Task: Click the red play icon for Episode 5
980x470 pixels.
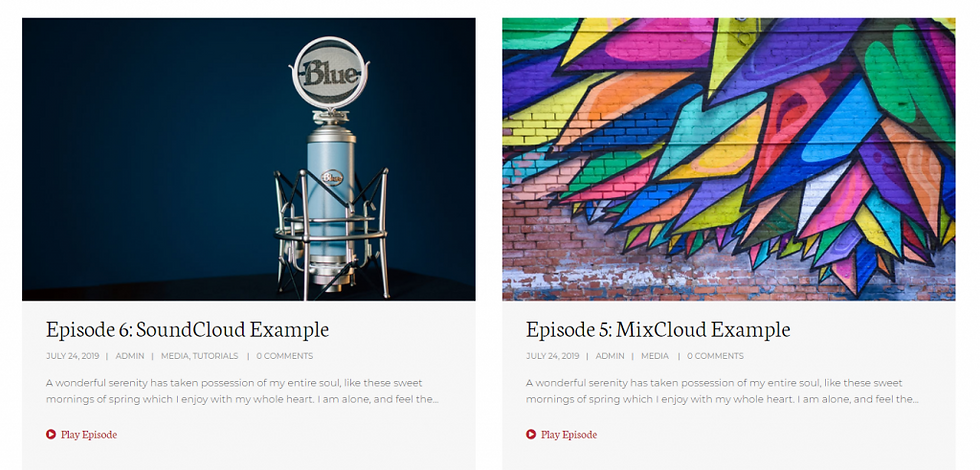Action: coord(531,434)
